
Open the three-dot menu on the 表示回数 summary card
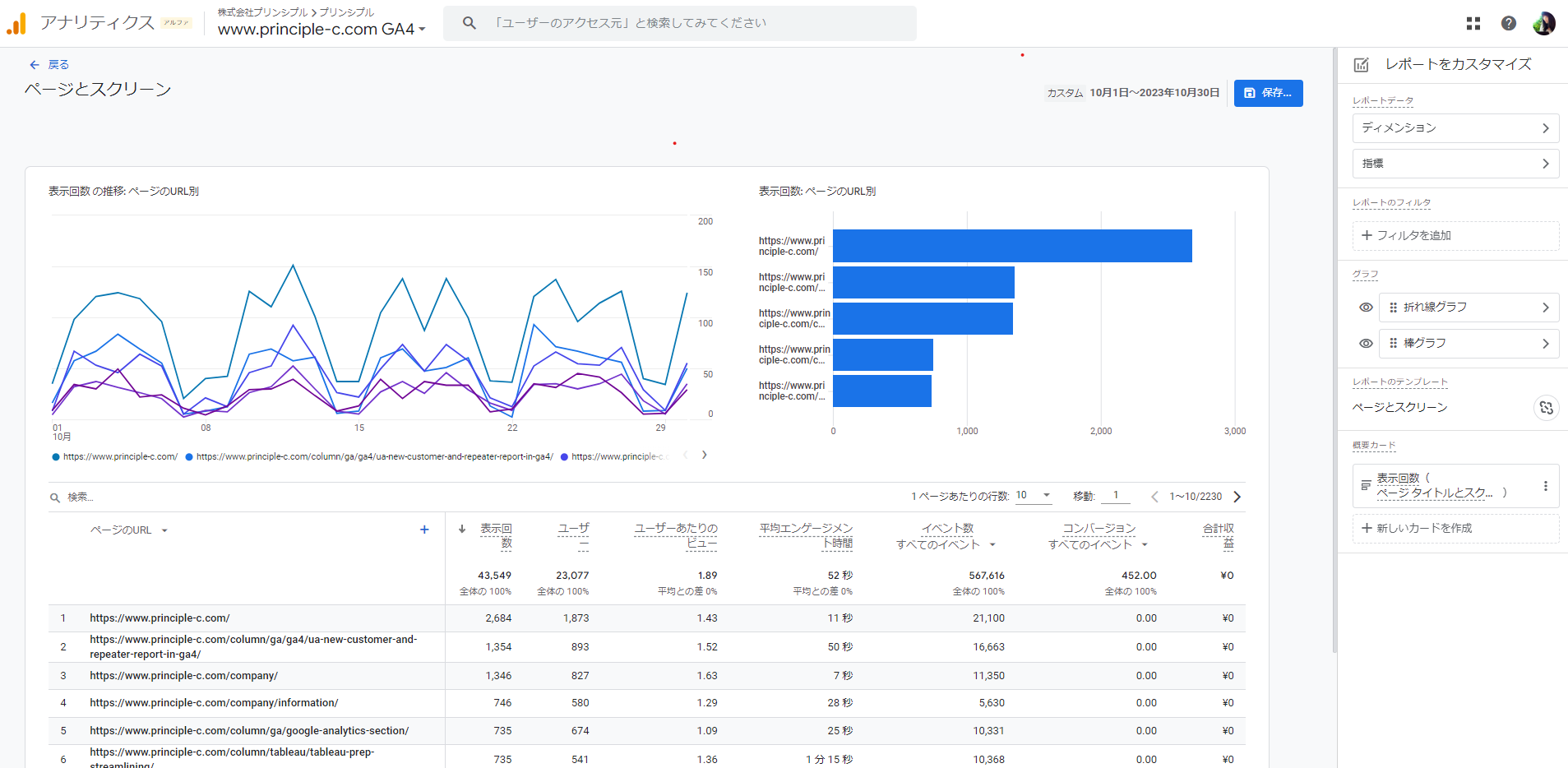coord(1545,486)
